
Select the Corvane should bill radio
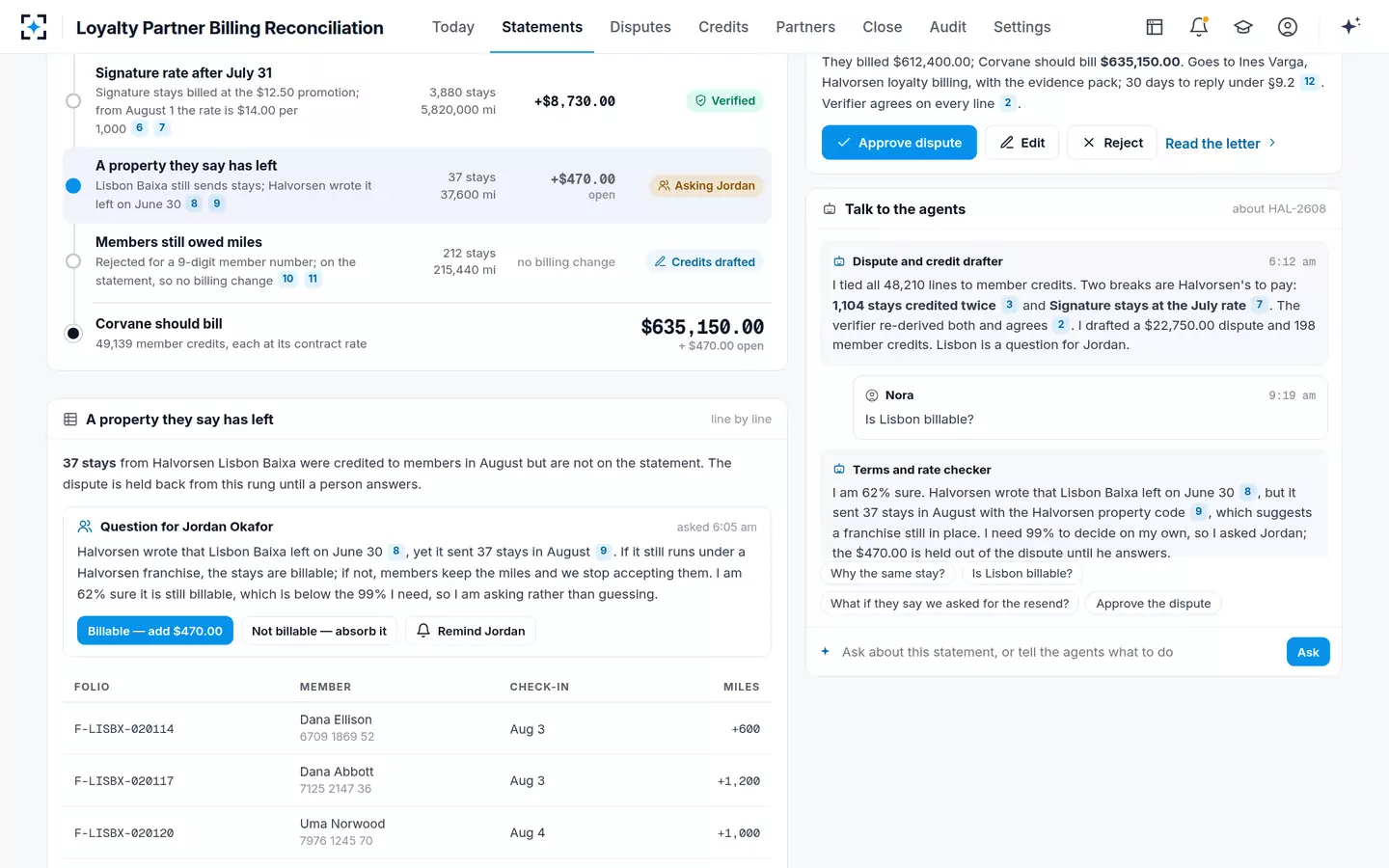tap(73, 334)
